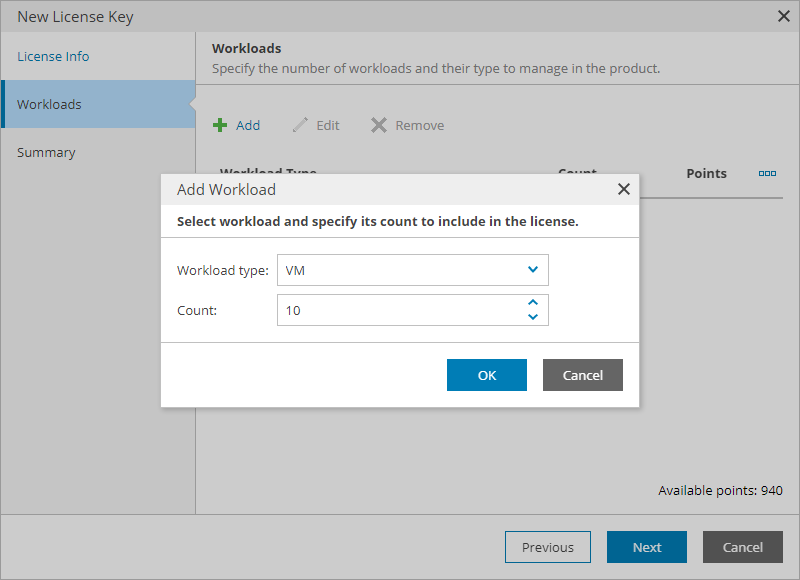Close the Add Workload dialog with its X
Image resolution: width=800 pixels, height=580 pixels.
coord(624,188)
